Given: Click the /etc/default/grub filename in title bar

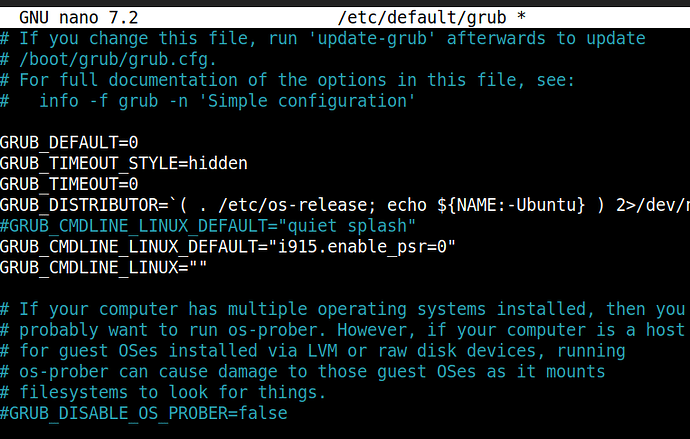Looking at the screenshot, I should click(x=422, y=18).
